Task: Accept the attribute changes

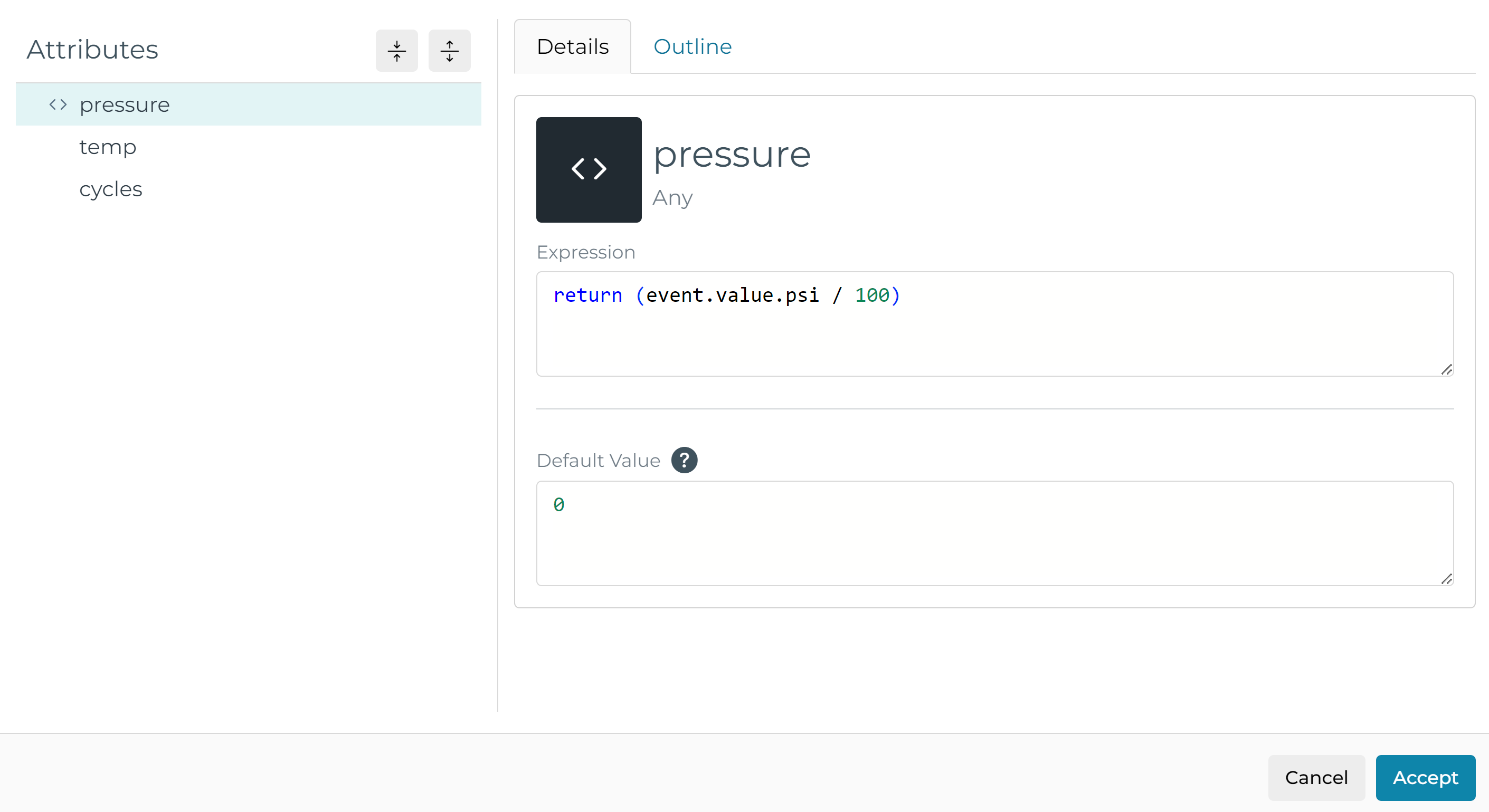Action: pos(1425,777)
